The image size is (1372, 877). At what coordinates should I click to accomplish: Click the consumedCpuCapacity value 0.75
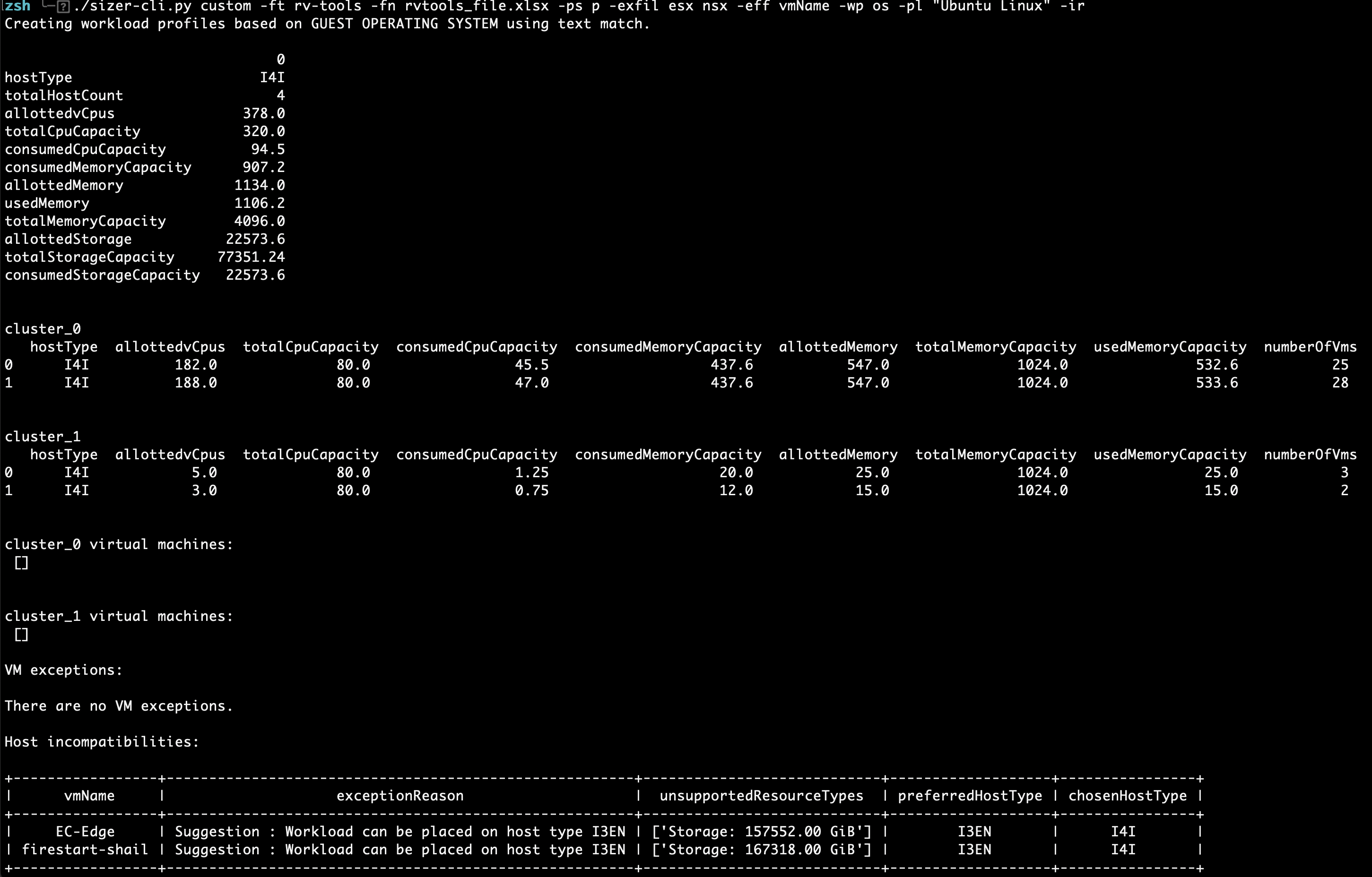(531, 490)
